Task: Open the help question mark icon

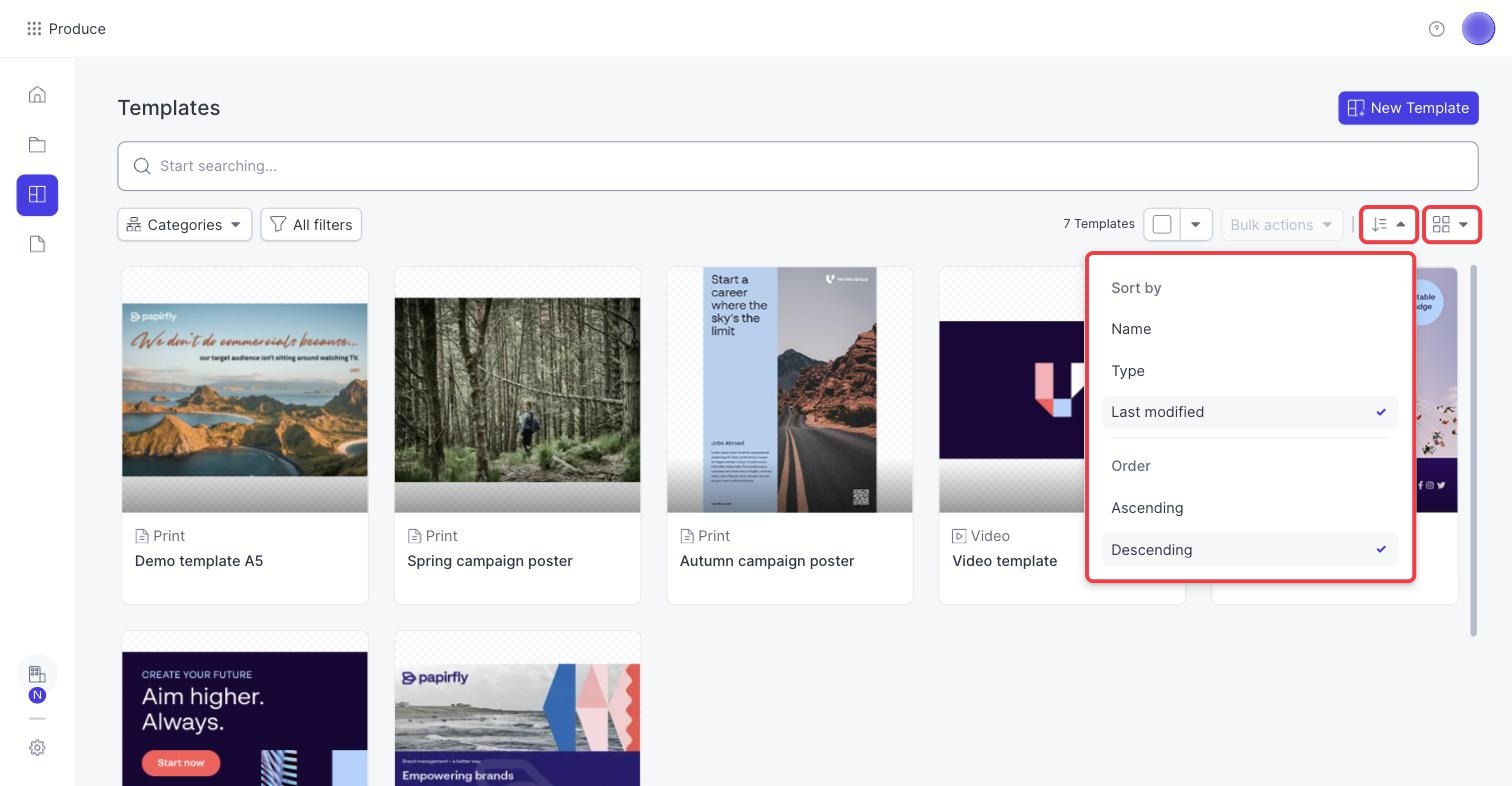Action: tap(1437, 29)
